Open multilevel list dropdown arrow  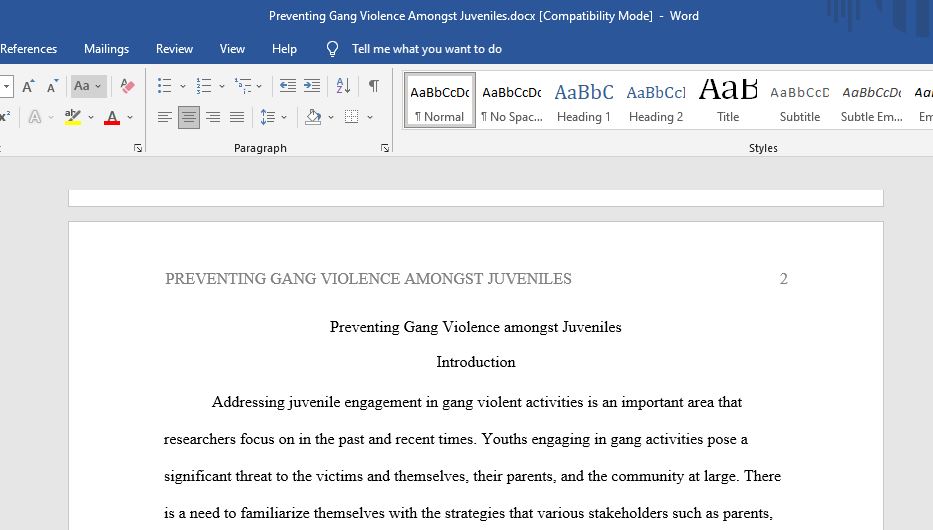pos(259,86)
